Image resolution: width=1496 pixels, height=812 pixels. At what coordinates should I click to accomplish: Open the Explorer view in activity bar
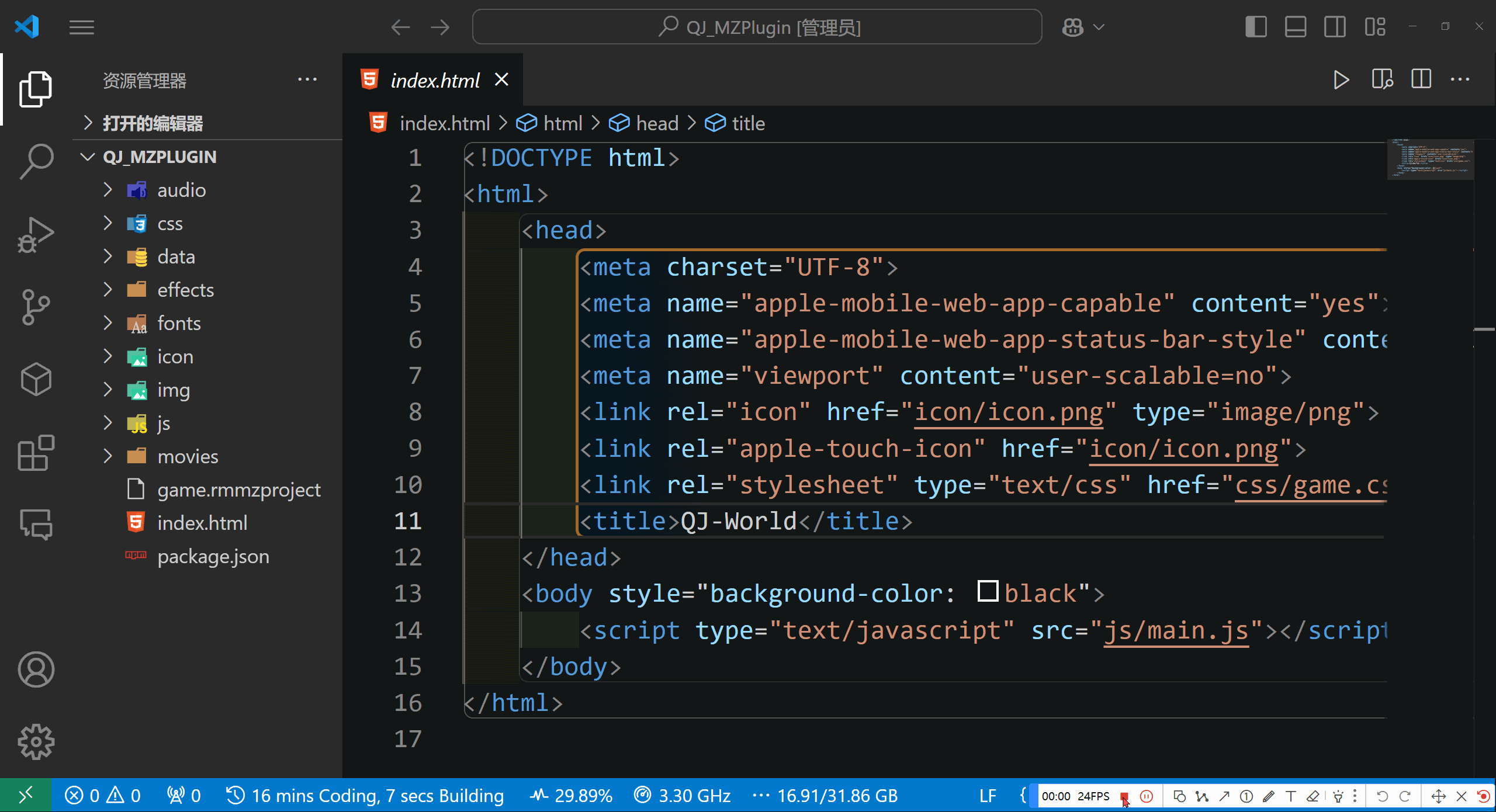(x=36, y=89)
